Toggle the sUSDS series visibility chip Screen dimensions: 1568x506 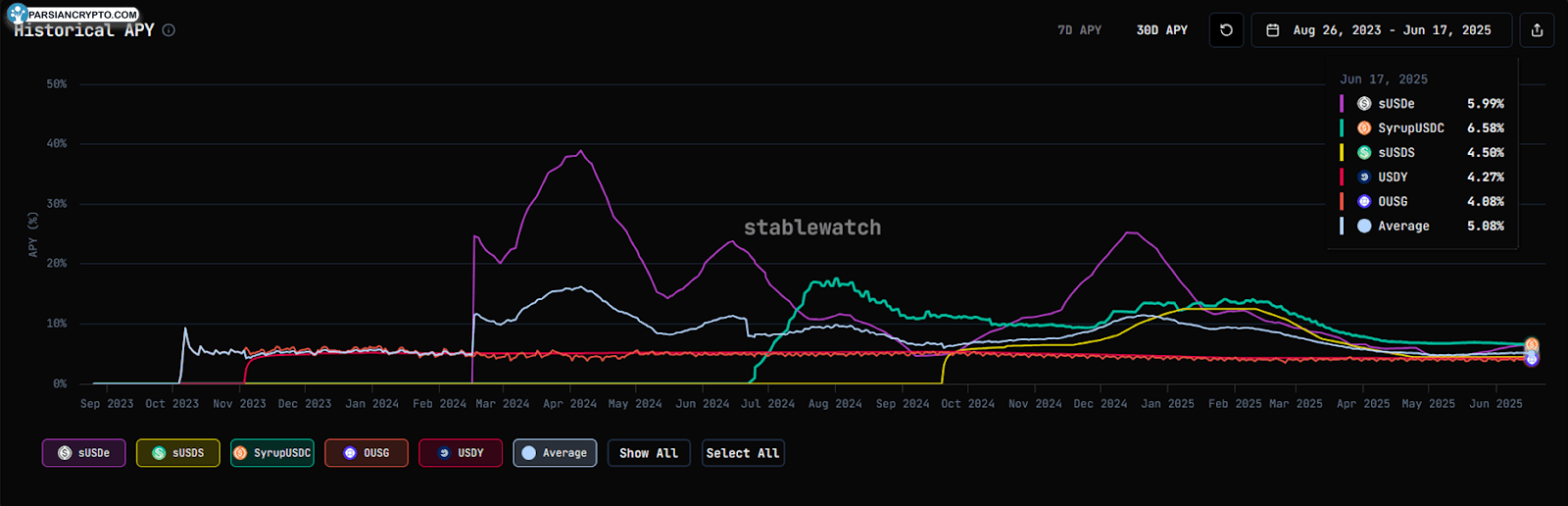177,453
